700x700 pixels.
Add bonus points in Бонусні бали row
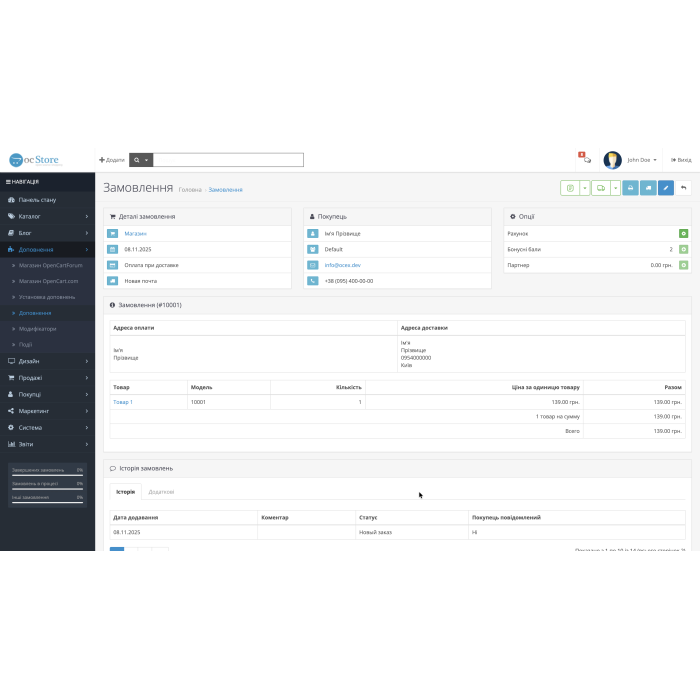click(x=683, y=249)
